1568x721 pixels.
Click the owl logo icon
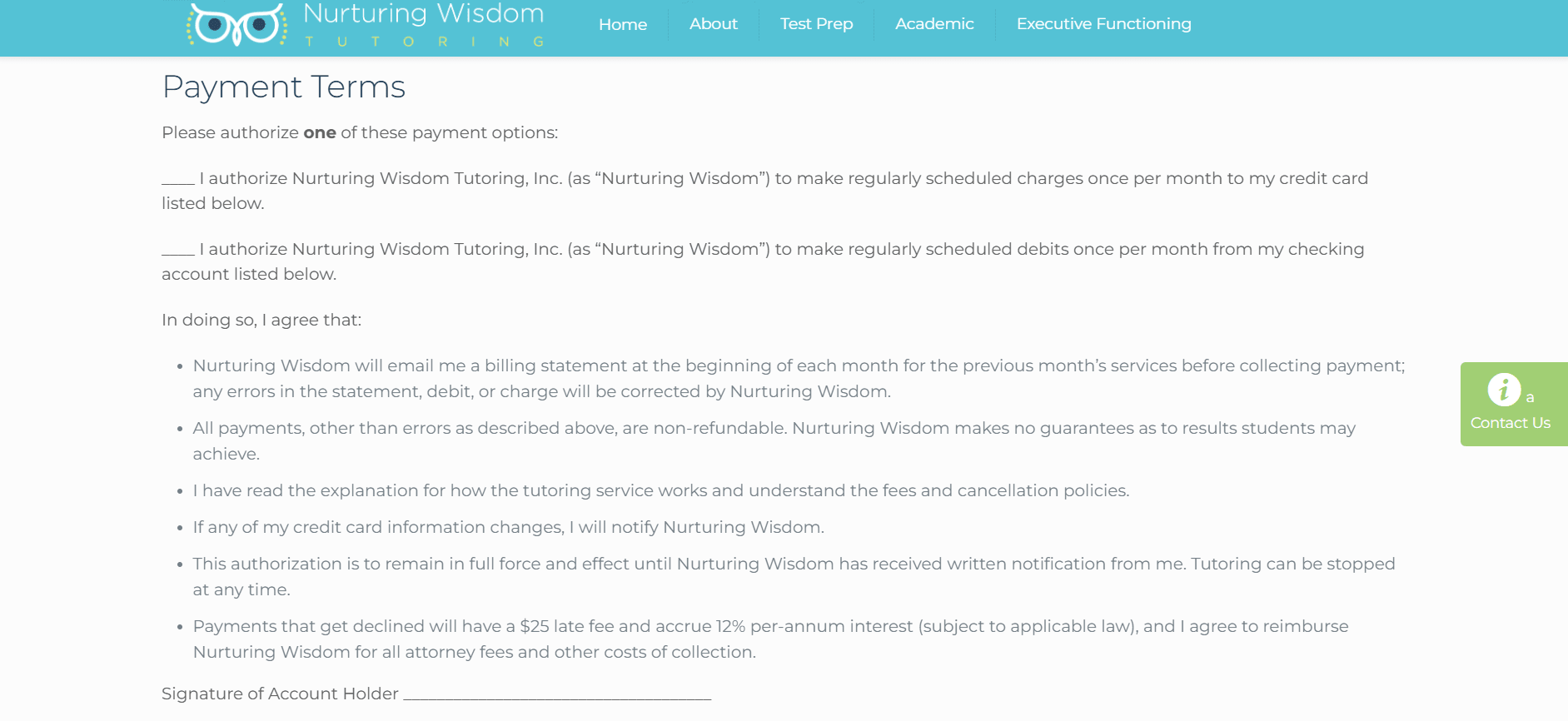point(237,25)
